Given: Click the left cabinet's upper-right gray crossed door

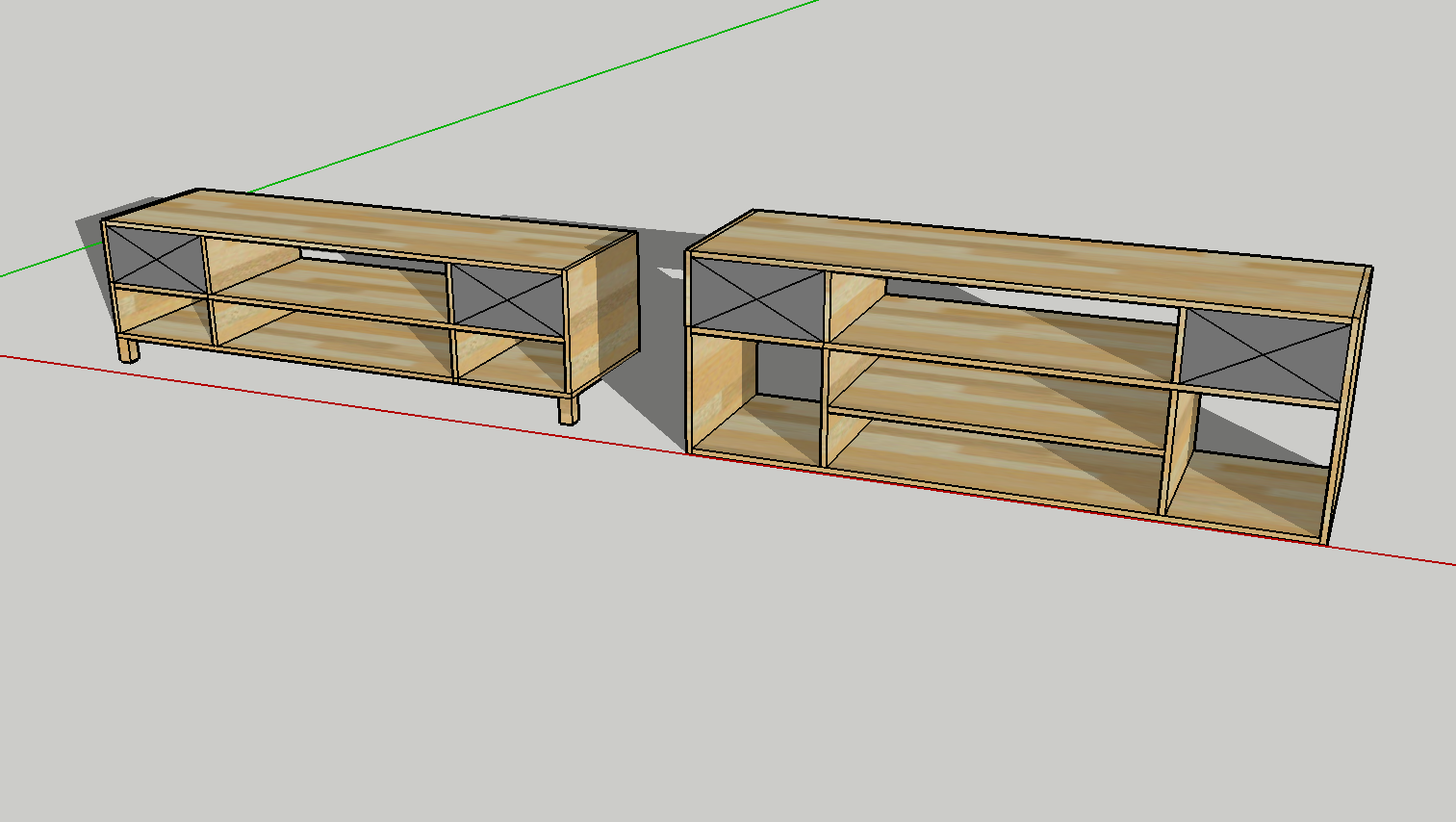Looking at the screenshot, I should click(507, 301).
